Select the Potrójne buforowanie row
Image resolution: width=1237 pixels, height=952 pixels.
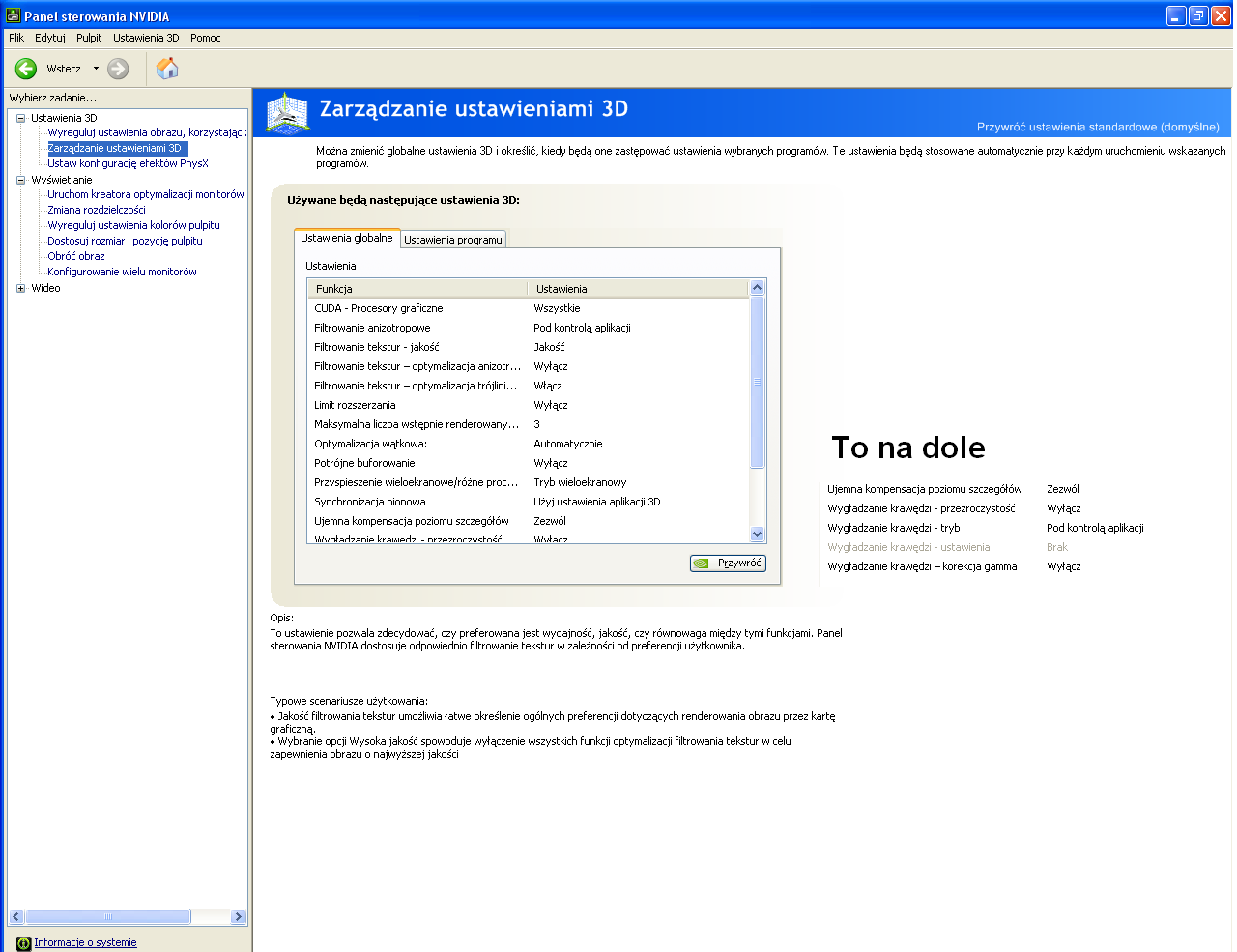pyautogui.click(x=528, y=463)
